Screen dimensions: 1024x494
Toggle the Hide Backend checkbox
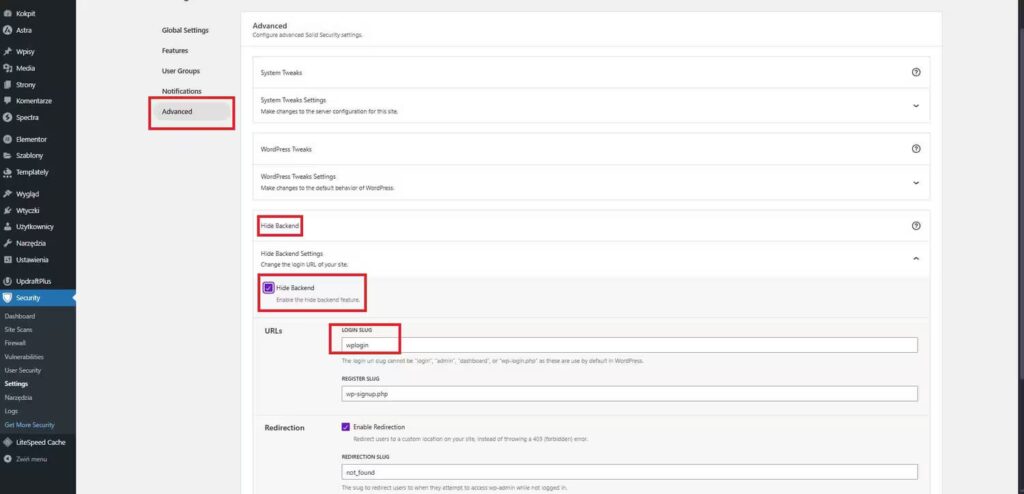coord(268,288)
